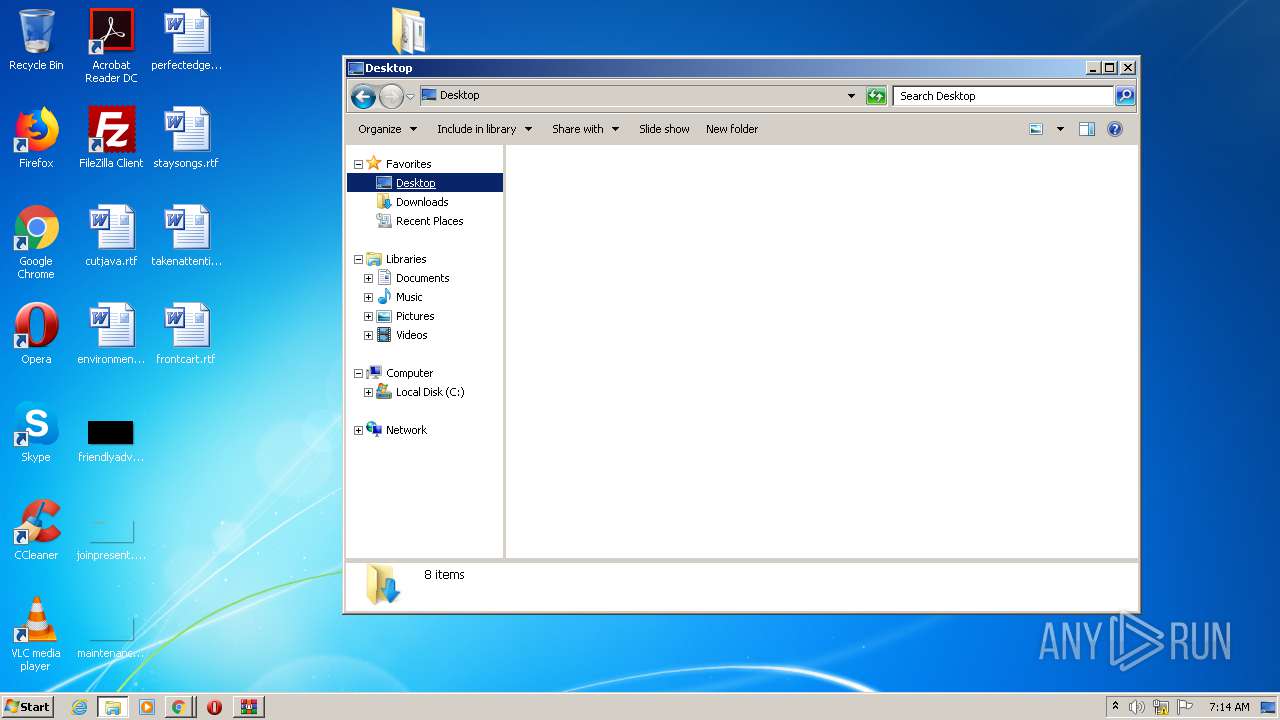Image resolution: width=1280 pixels, height=720 pixels.
Task: Toggle the preview pane button
Action: click(1087, 129)
